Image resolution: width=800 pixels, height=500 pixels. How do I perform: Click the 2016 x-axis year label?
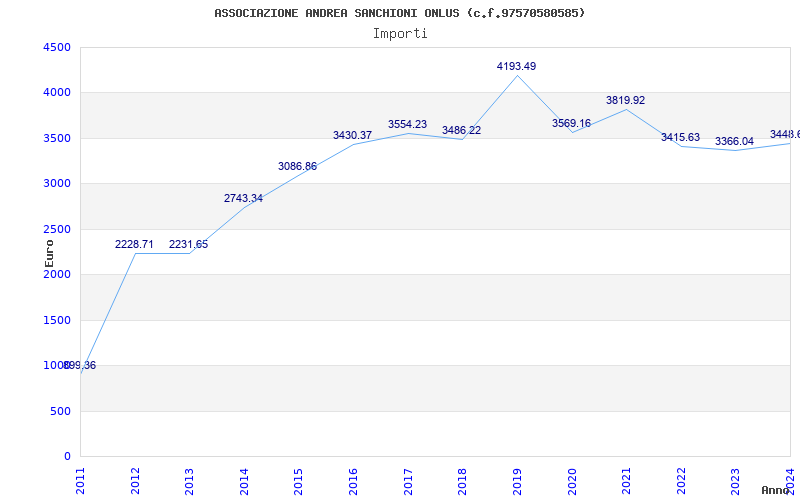point(353,481)
